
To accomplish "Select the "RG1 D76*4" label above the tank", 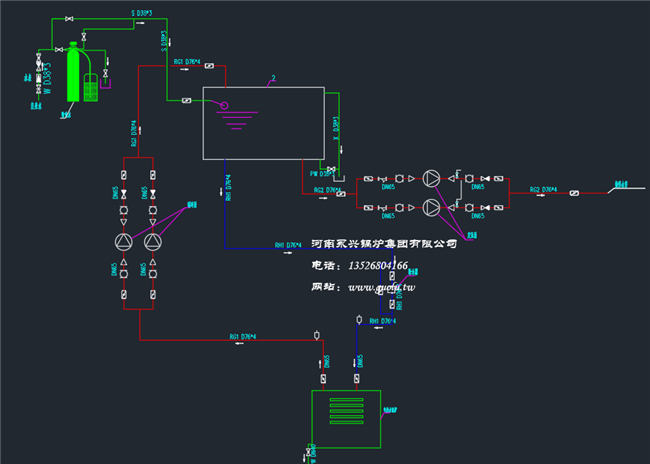I will (x=187, y=62).
